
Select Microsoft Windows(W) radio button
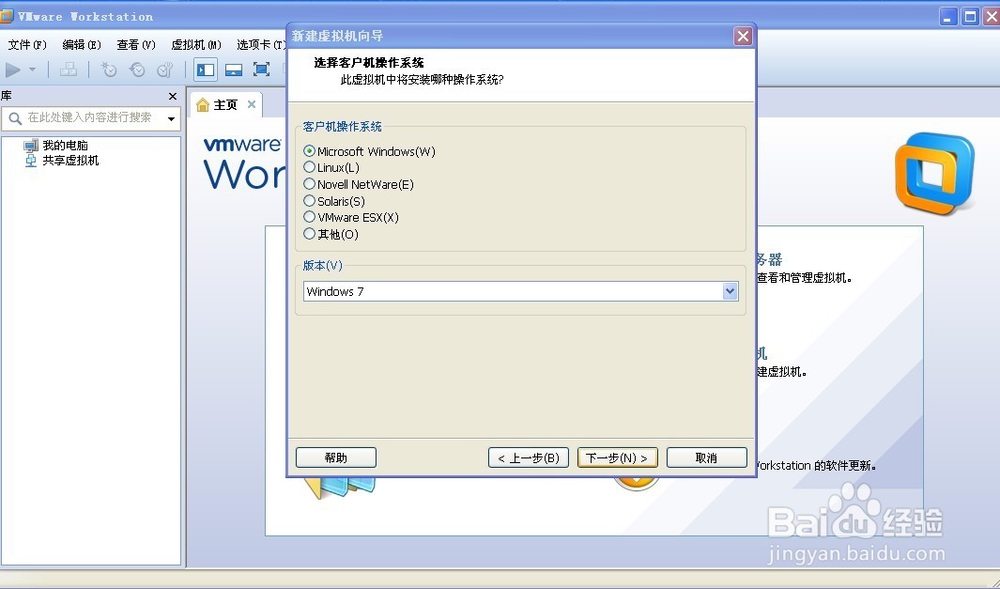point(309,151)
